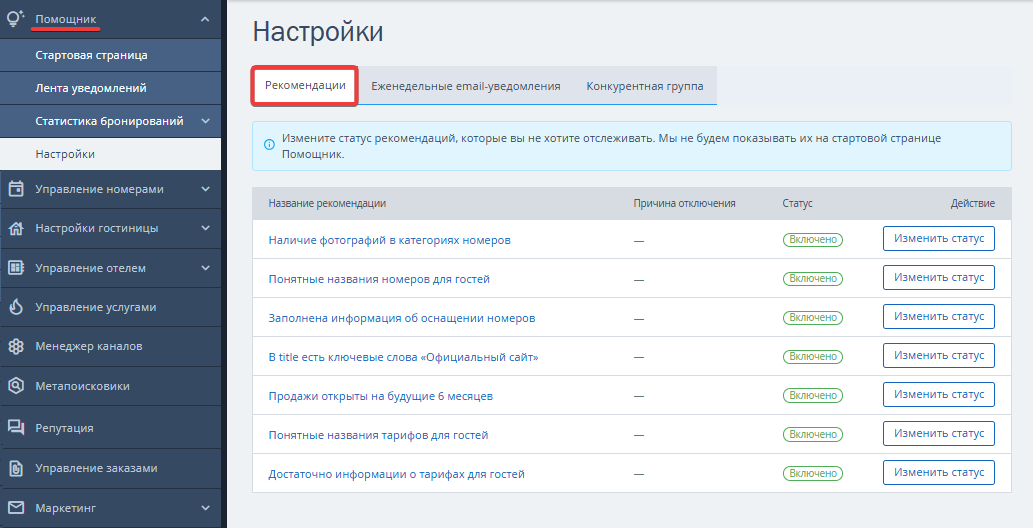
Task: Click Включено badge for Понятные названия тарифов
Action: click(x=813, y=434)
